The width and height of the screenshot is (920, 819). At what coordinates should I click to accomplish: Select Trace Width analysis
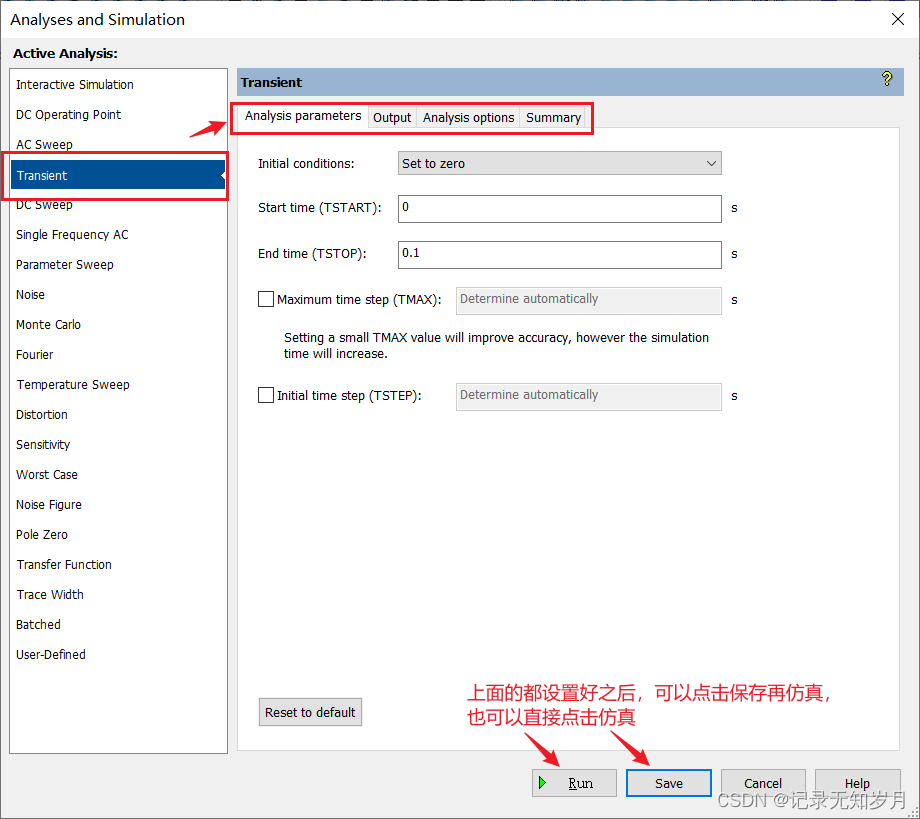118,594
